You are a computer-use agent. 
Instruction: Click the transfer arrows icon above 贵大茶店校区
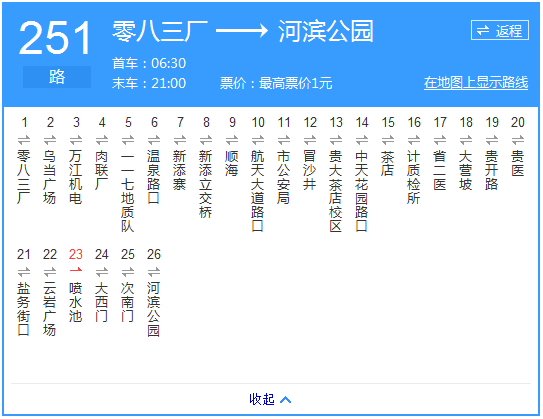pos(336,140)
